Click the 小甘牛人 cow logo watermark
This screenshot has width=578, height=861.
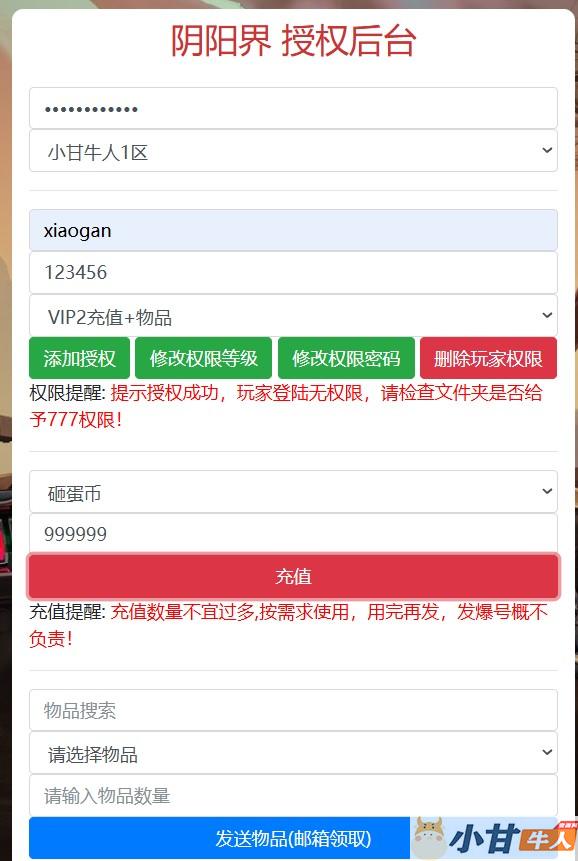(x=493, y=838)
